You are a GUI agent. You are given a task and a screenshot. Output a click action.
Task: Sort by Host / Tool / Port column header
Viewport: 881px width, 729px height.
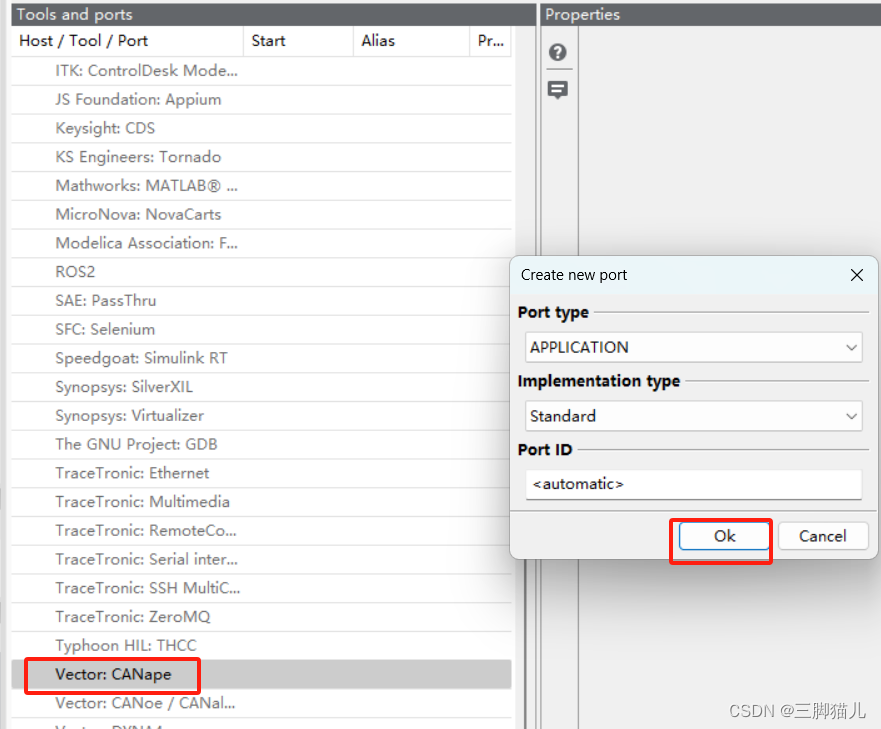click(127, 41)
